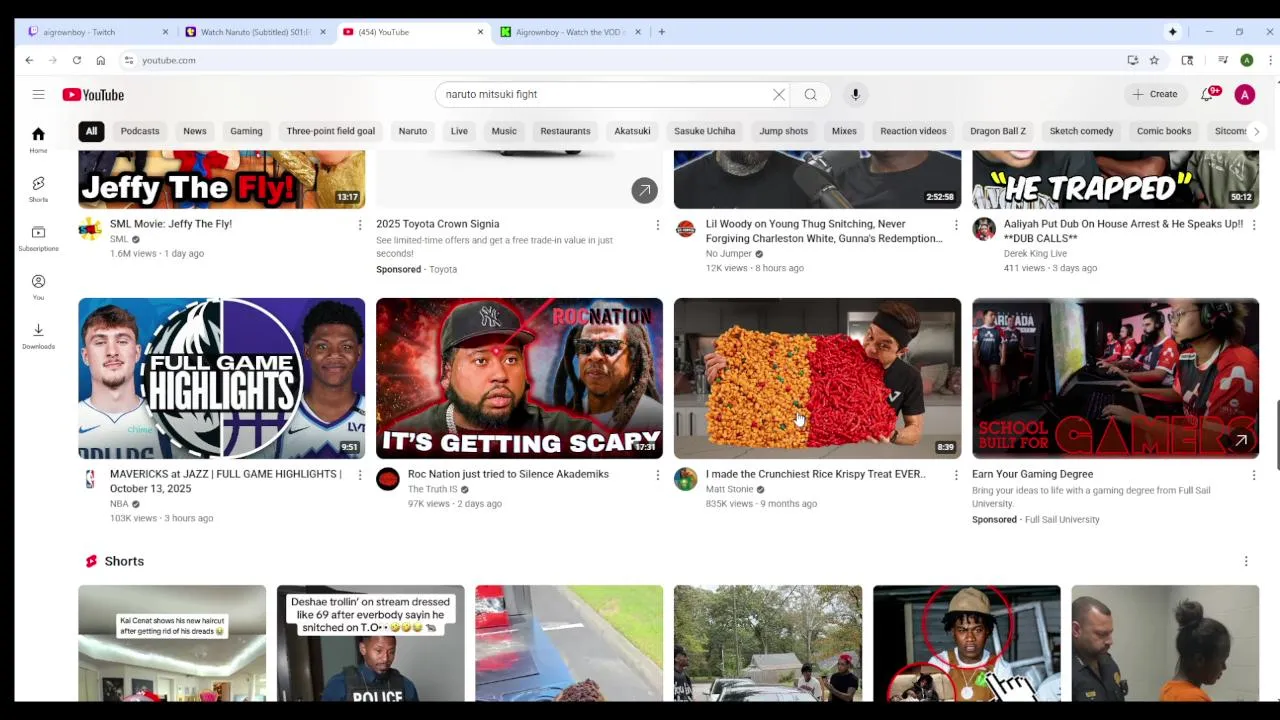Select the News filter chip

coord(195,131)
